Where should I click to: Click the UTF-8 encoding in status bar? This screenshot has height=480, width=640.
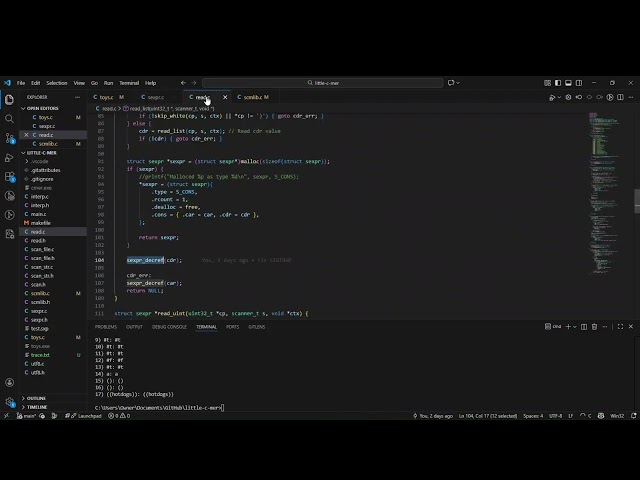555,415
